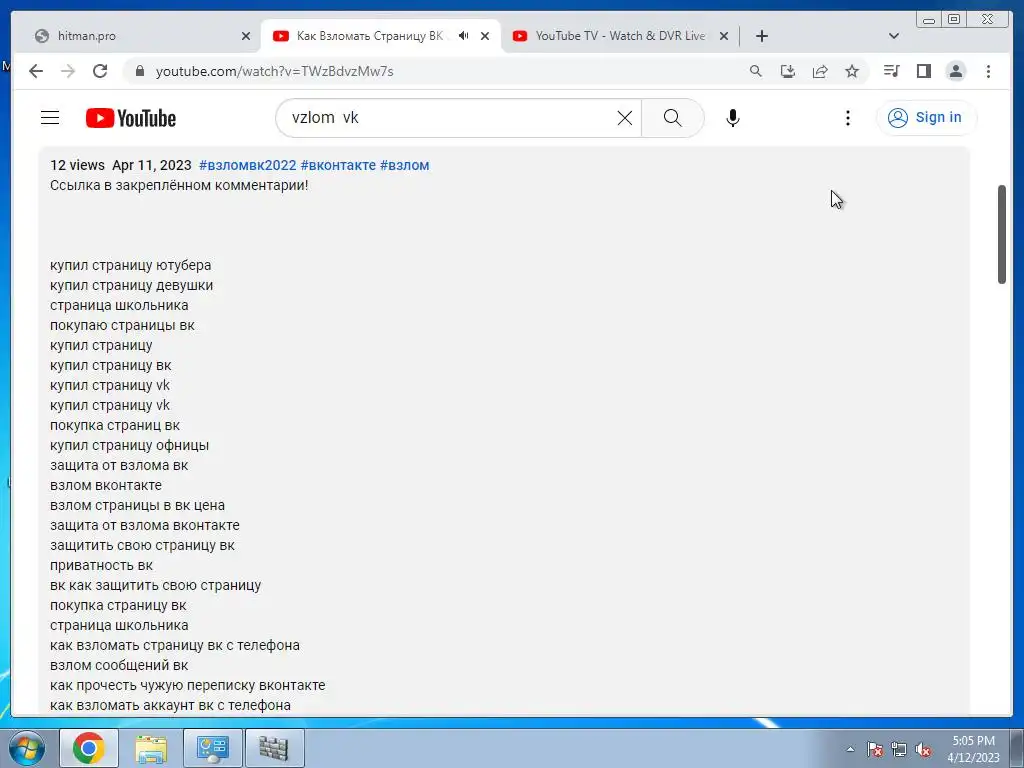Viewport: 1024px width, 768px height.
Task: Open the Control Panel taskbar item
Action: 213,748
